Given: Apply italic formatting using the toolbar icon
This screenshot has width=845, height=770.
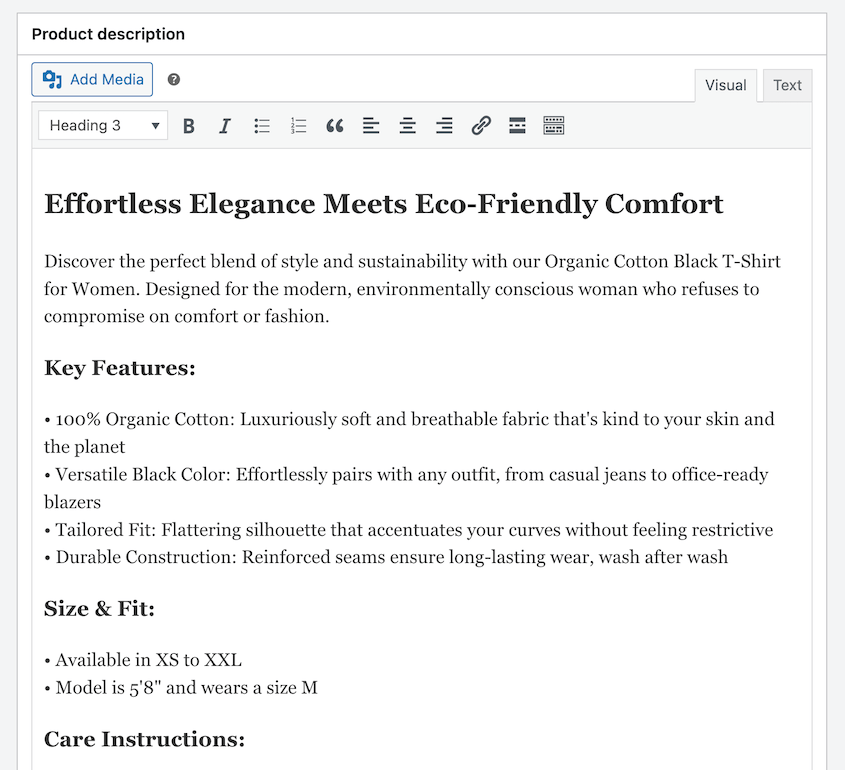Looking at the screenshot, I should click(225, 125).
